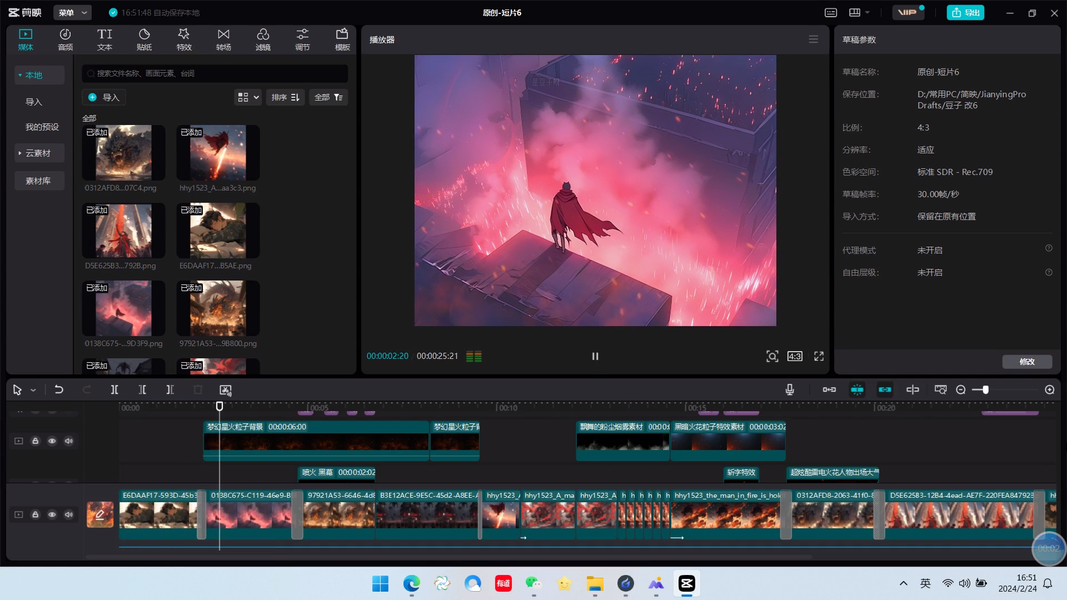Select 我的预设 in the sidebar
This screenshot has width=1067, height=600.
pos(42,127)
